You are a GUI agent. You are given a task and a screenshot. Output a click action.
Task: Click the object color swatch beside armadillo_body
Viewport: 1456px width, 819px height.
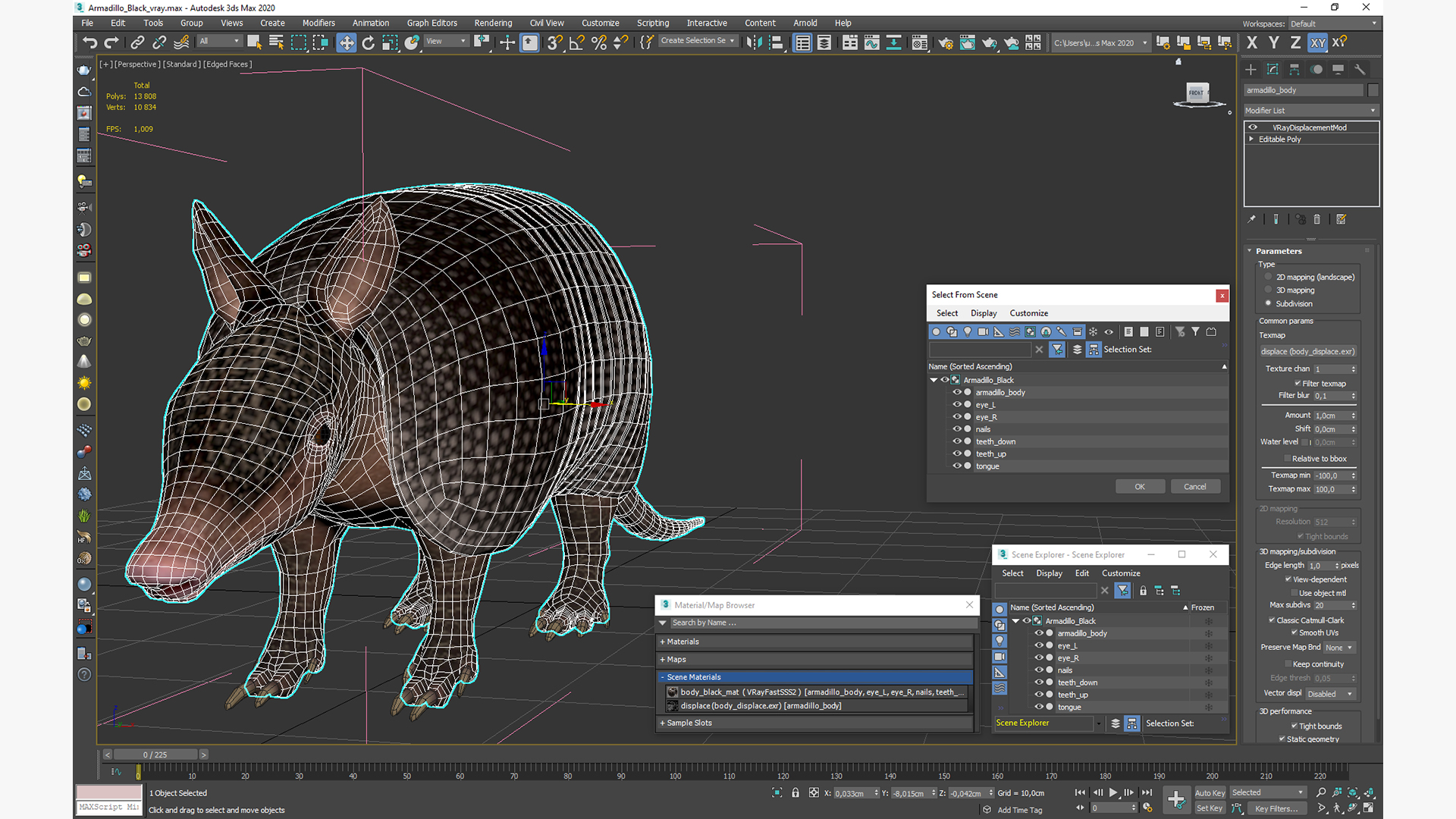[x=1373, y=90]
